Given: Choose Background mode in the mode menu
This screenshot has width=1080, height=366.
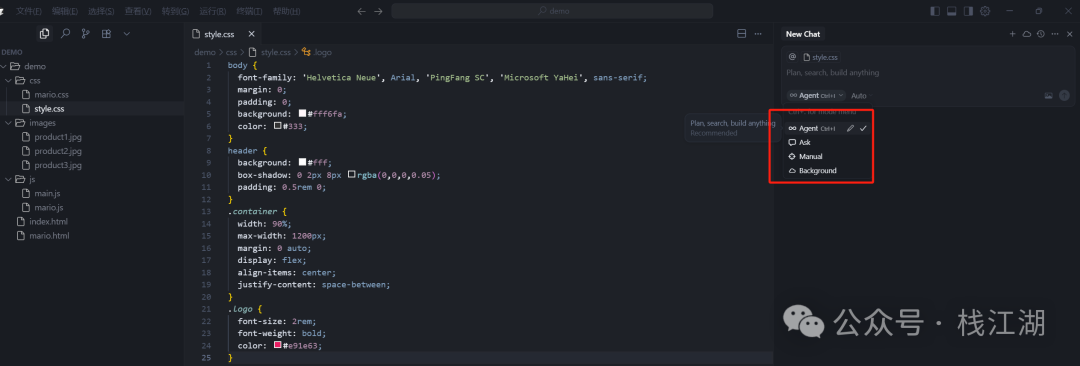Looking at the screenshot, I should tap(827, 170).
